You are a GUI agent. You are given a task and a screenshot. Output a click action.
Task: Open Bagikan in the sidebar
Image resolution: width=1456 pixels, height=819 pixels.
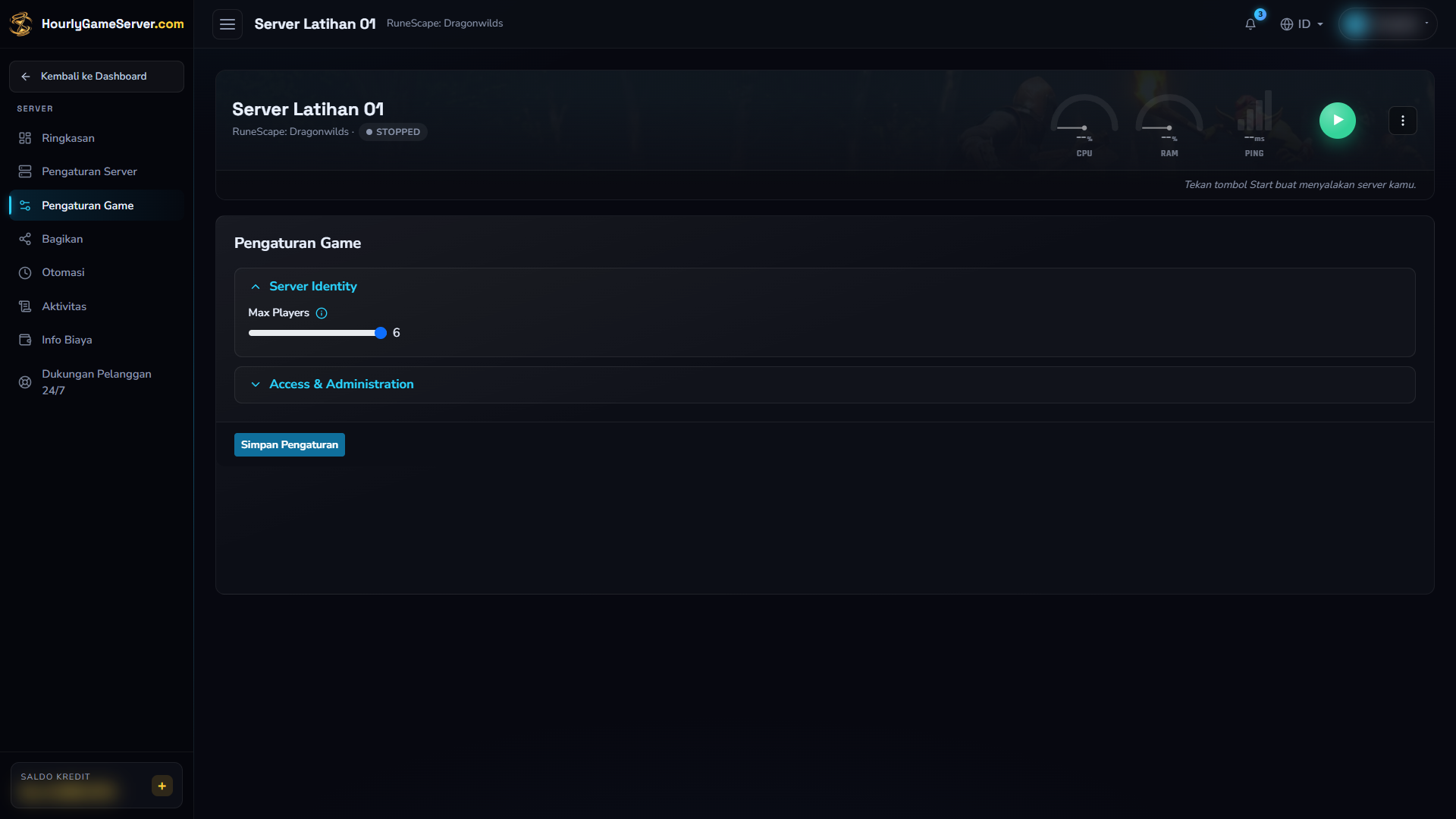[x=96, y=239]
